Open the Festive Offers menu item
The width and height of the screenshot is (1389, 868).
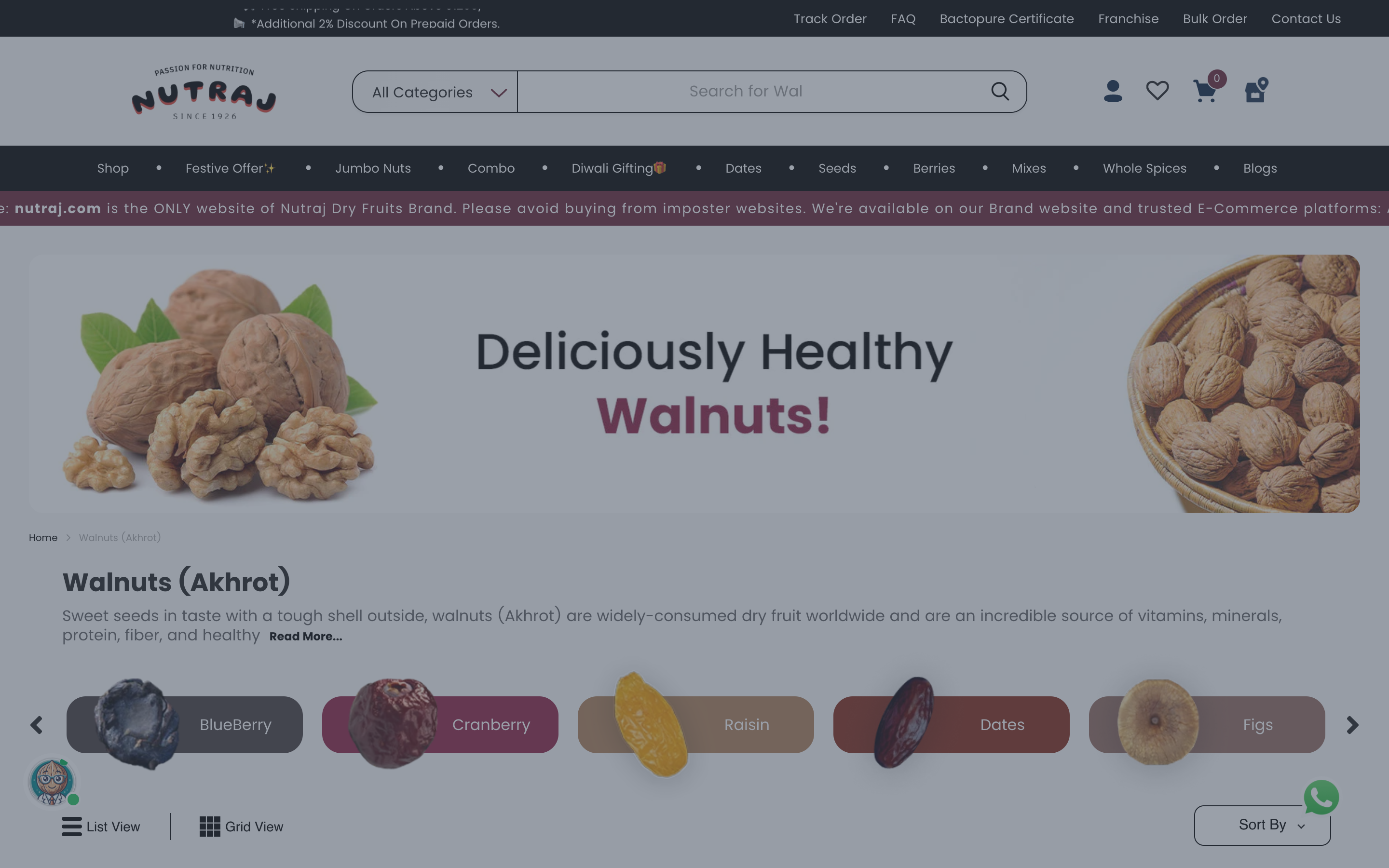tap(230, 168)
